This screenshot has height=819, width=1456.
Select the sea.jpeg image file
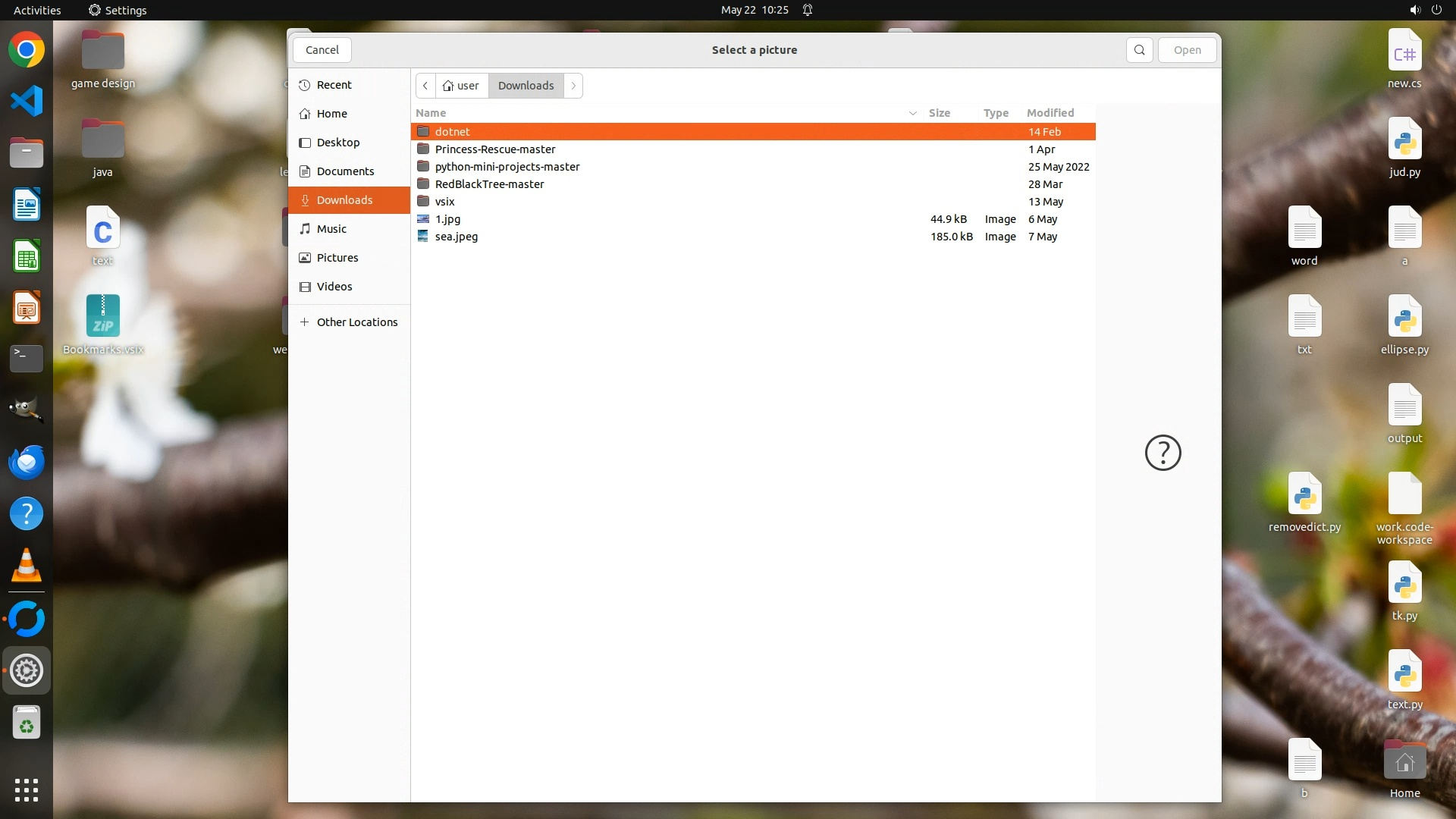pyautogui.click(x=456, y=237)
